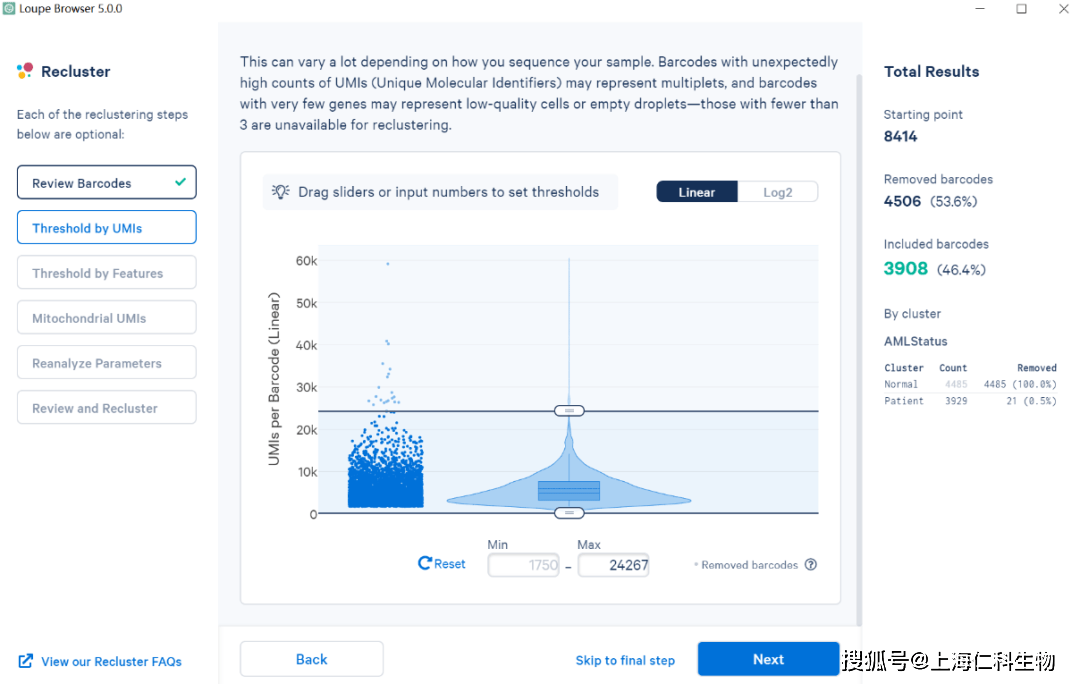The image size is (1080, 684).
Task: Click the lightbulb hint icon
Action: [x=281, y=192]
